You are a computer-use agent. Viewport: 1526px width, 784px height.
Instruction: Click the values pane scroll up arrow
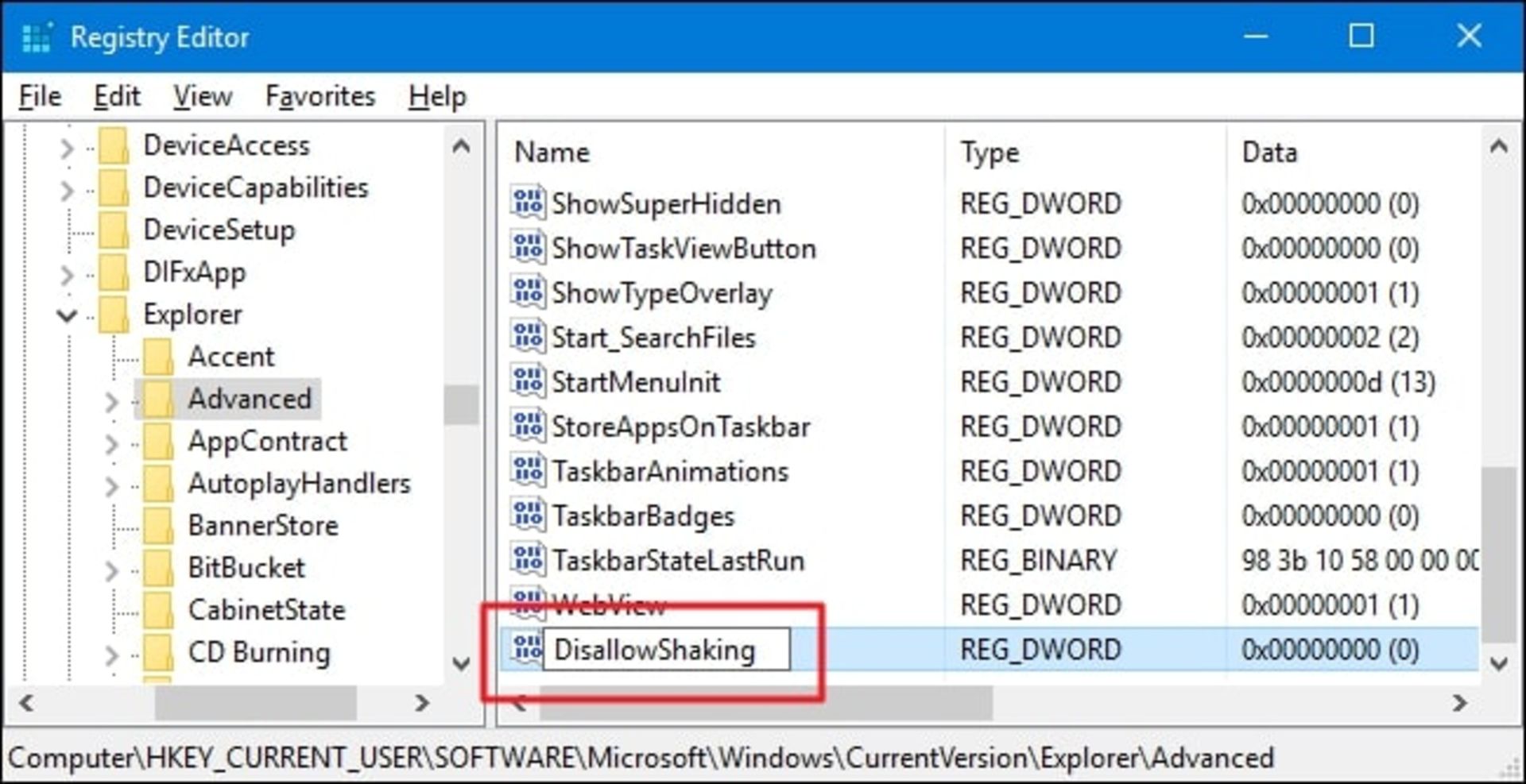1499,146
